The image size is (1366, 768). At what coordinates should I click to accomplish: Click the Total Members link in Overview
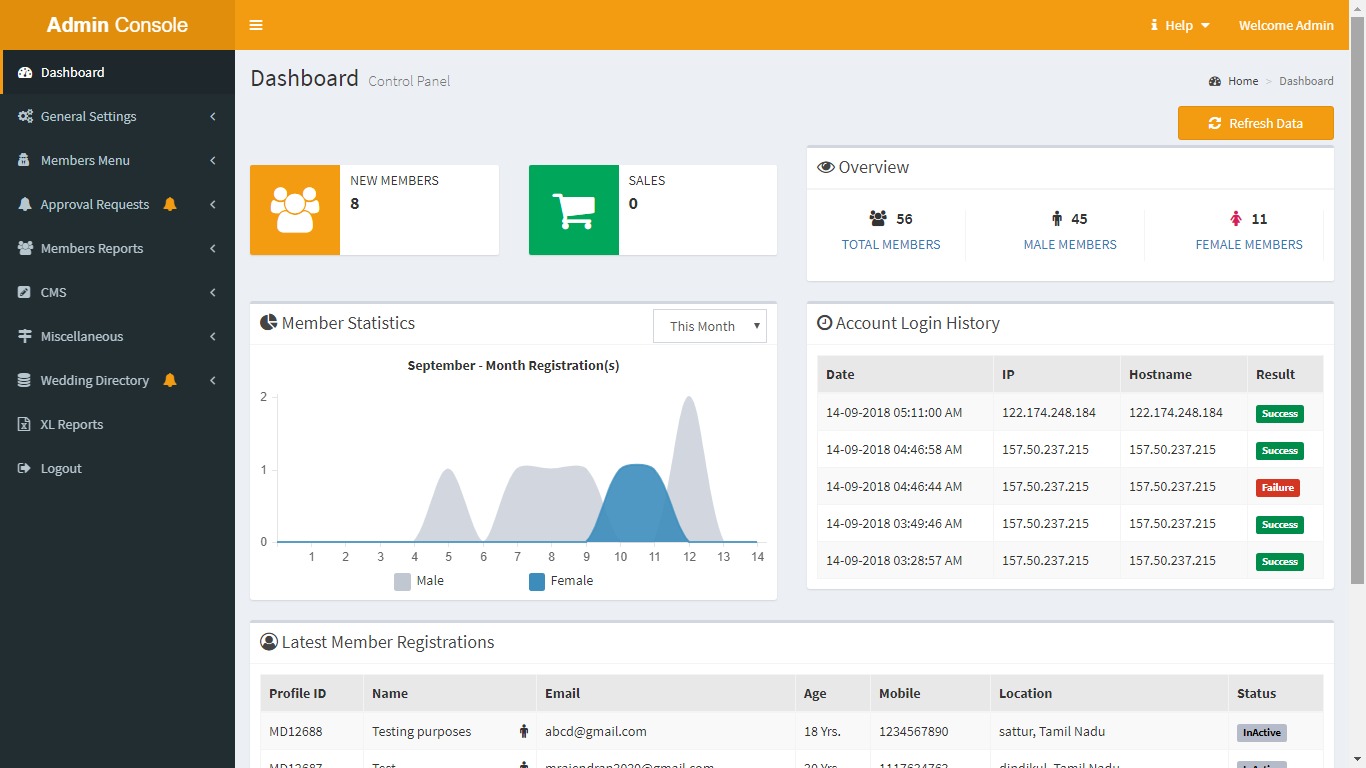(890, 244)
